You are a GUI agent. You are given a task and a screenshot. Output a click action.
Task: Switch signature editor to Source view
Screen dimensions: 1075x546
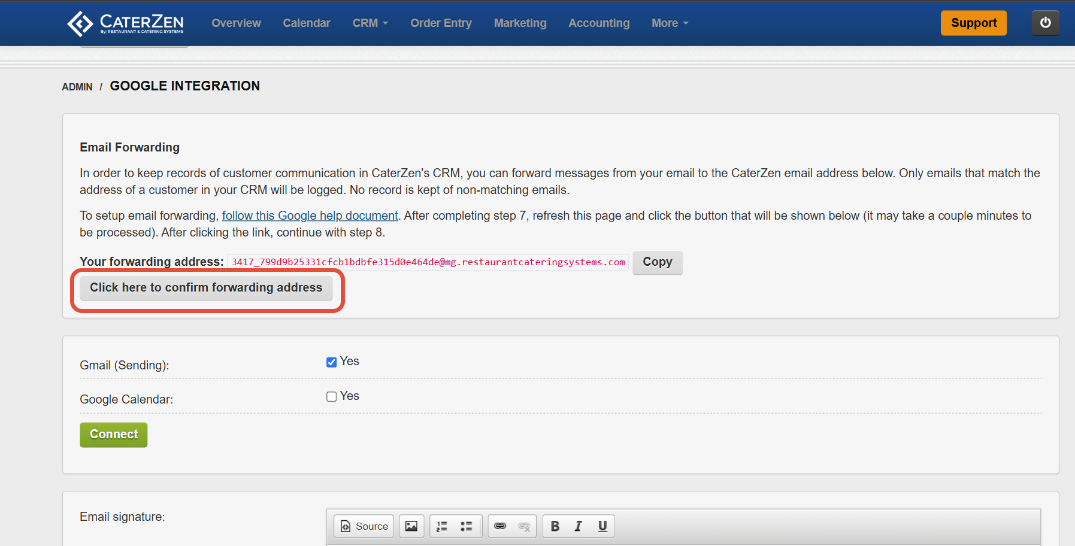(364, 526)
